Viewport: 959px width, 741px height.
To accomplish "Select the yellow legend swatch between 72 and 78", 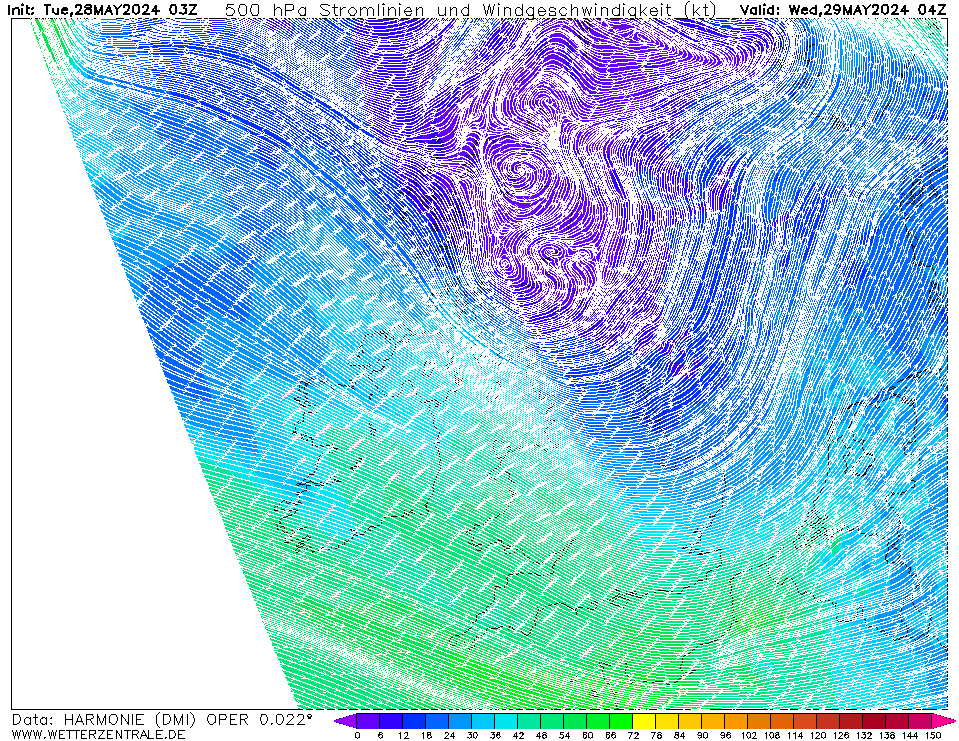I will pyautogui.click(x=645, y=721).
